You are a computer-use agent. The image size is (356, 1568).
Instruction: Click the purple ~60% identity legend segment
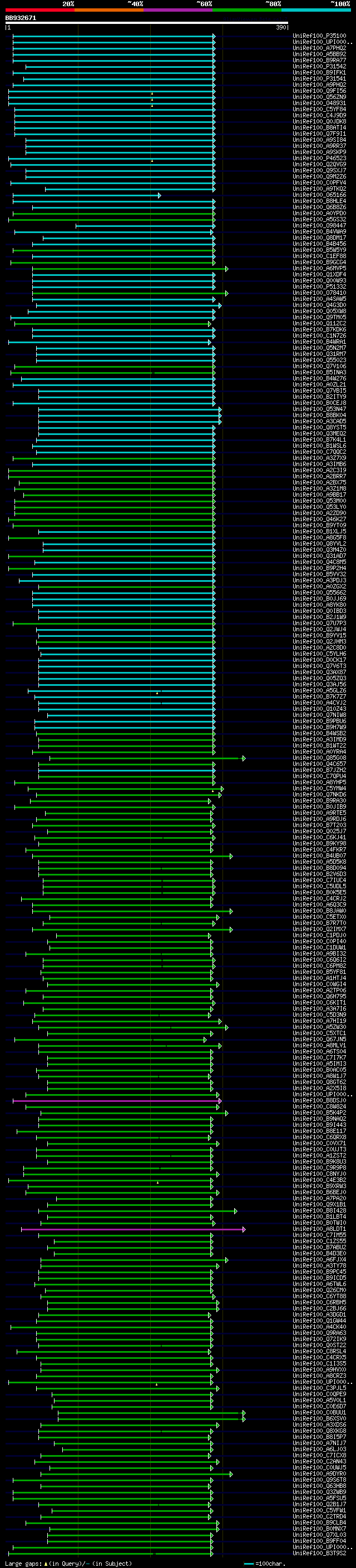(x=177, y=10)
